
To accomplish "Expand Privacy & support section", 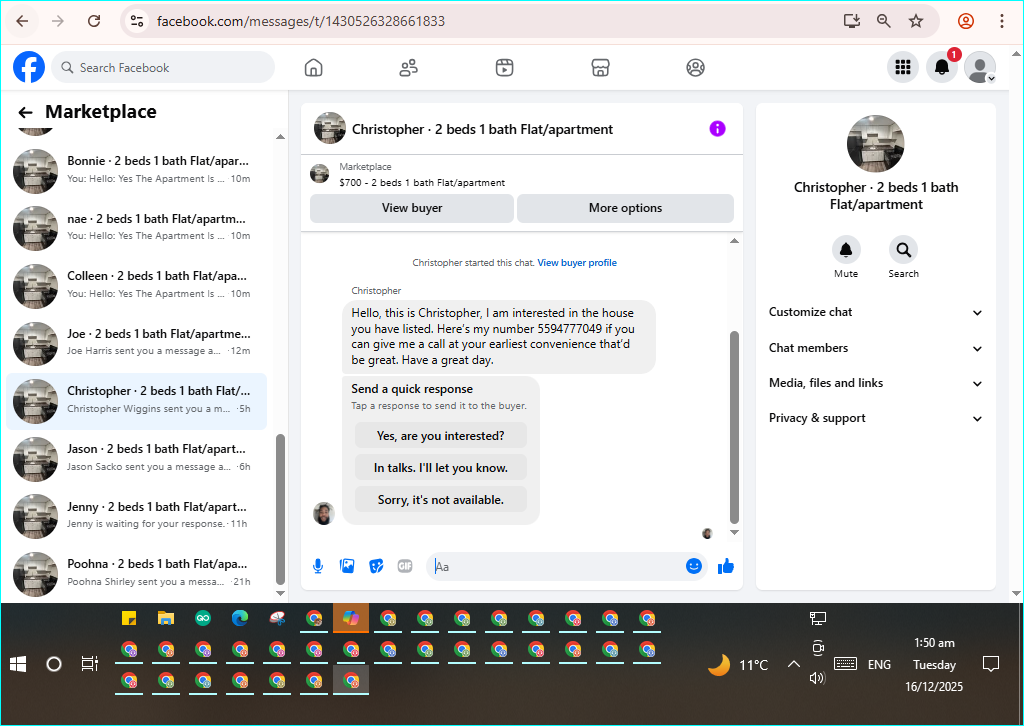I will (876, 418).
